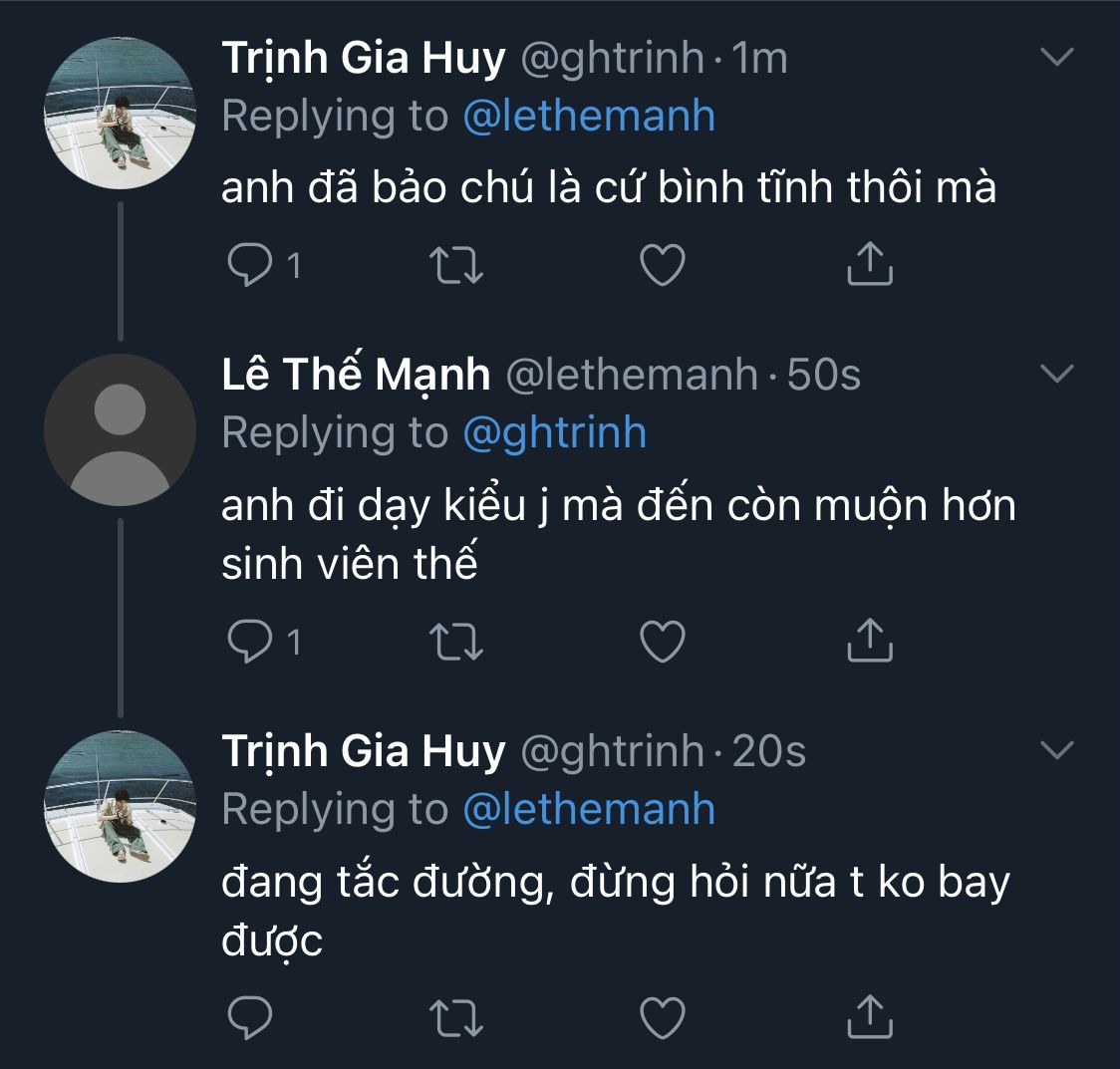
Task: Open the @lethemanh link in the first tweet
Action: (x=589, y=116)
